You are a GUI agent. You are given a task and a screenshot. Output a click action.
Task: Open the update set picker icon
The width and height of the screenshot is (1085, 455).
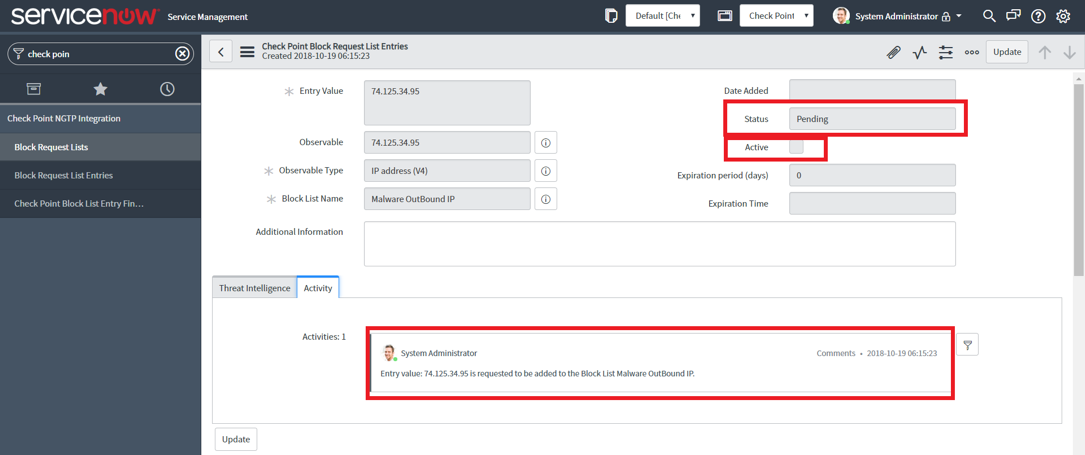tap(610, 16)
